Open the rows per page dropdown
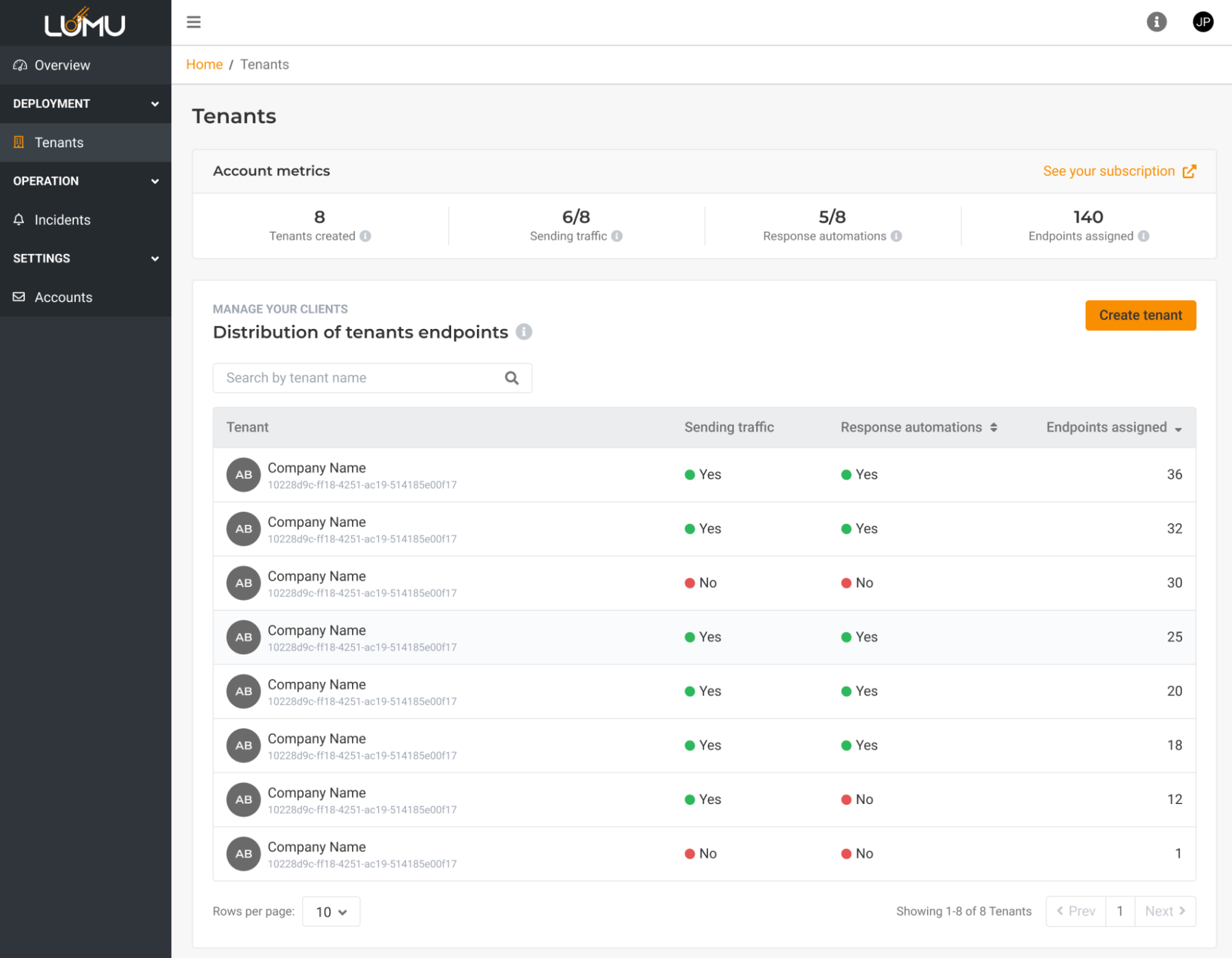Screen dimensions: 1232x958 pos(331,911)
